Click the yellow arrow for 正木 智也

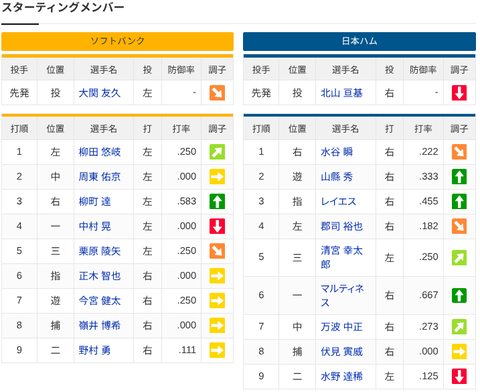coord(217,276)
